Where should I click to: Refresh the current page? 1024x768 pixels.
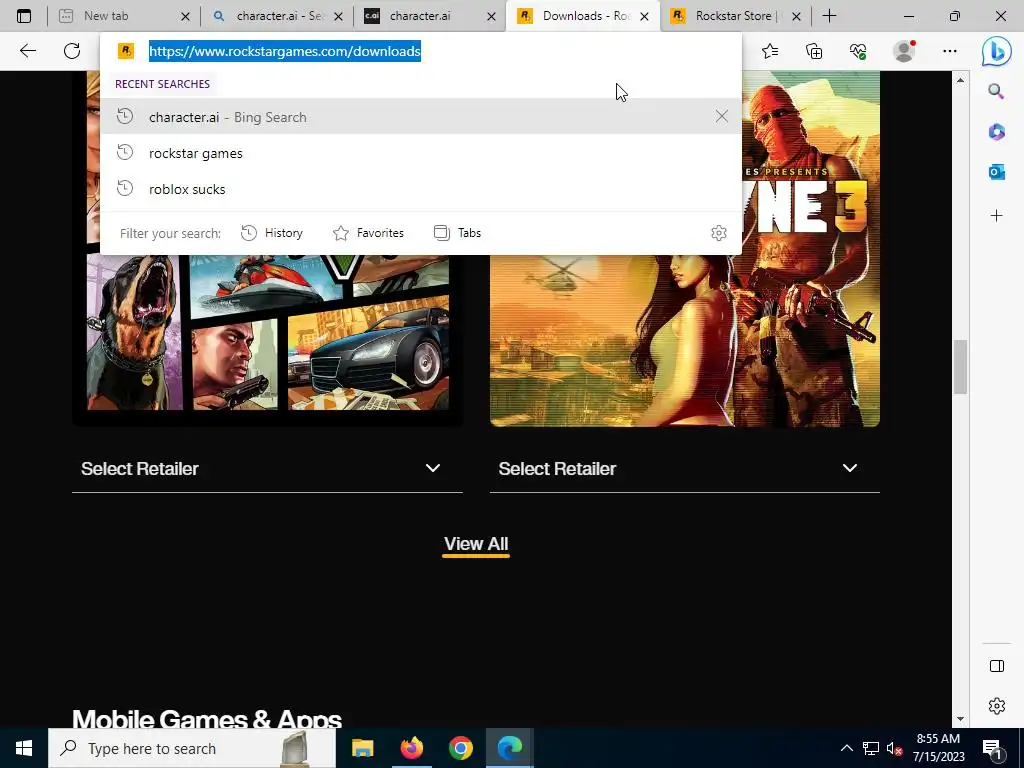point(72,51)
